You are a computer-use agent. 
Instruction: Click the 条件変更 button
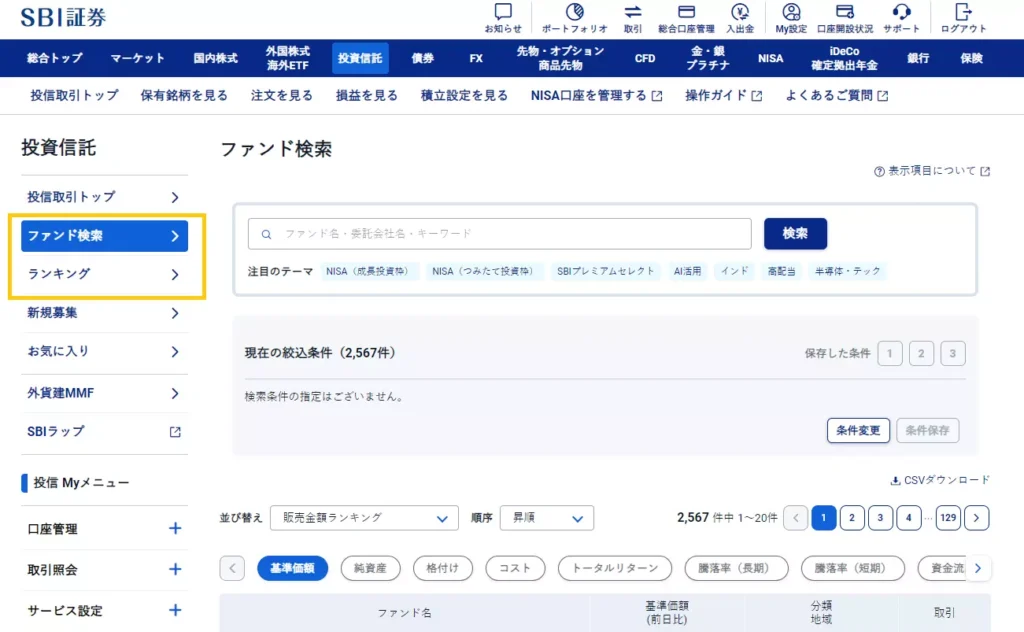pos(858,430)
